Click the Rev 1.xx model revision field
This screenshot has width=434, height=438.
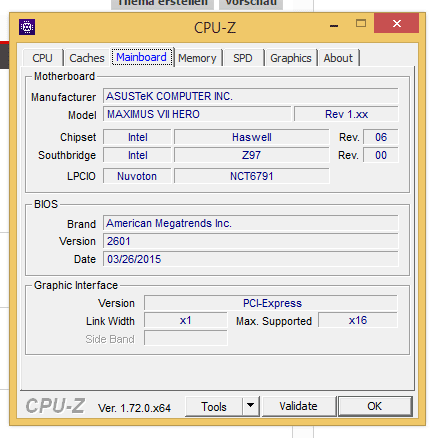tap(346, 114)
